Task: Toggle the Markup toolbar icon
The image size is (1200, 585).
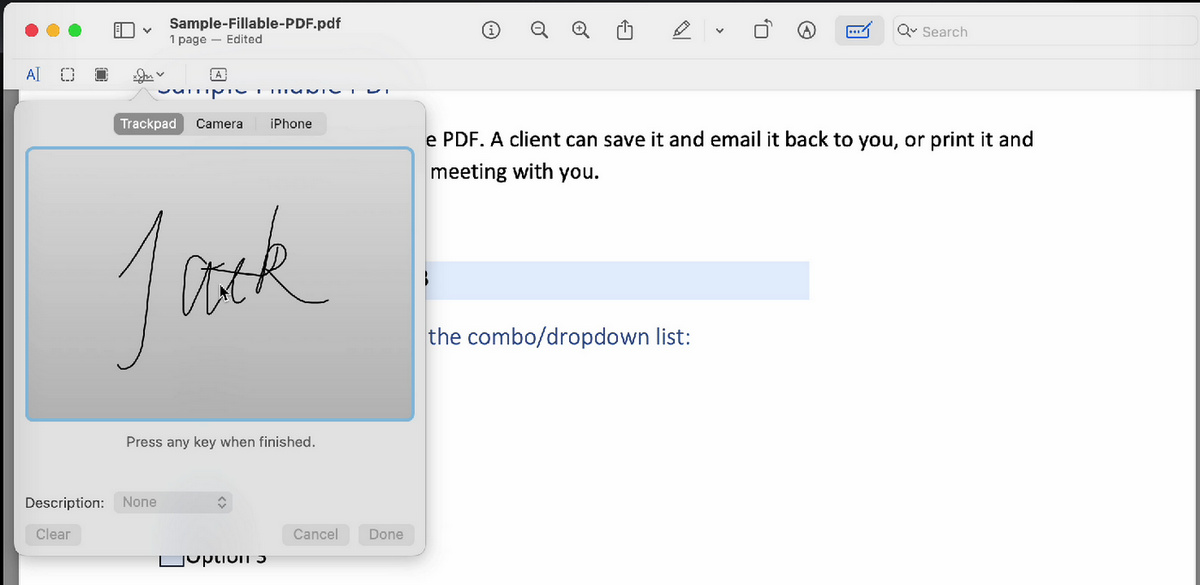Action: (x=807, y=31)
